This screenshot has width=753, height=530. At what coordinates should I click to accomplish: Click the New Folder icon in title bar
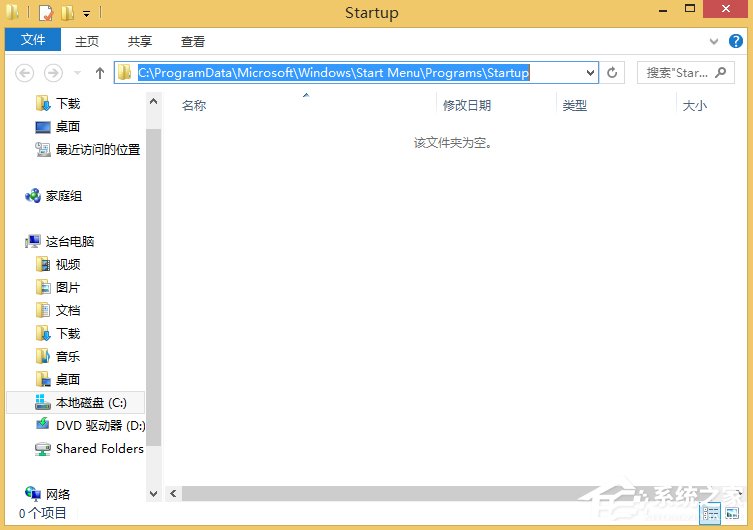pyautogui.click(x=67, y=13)
